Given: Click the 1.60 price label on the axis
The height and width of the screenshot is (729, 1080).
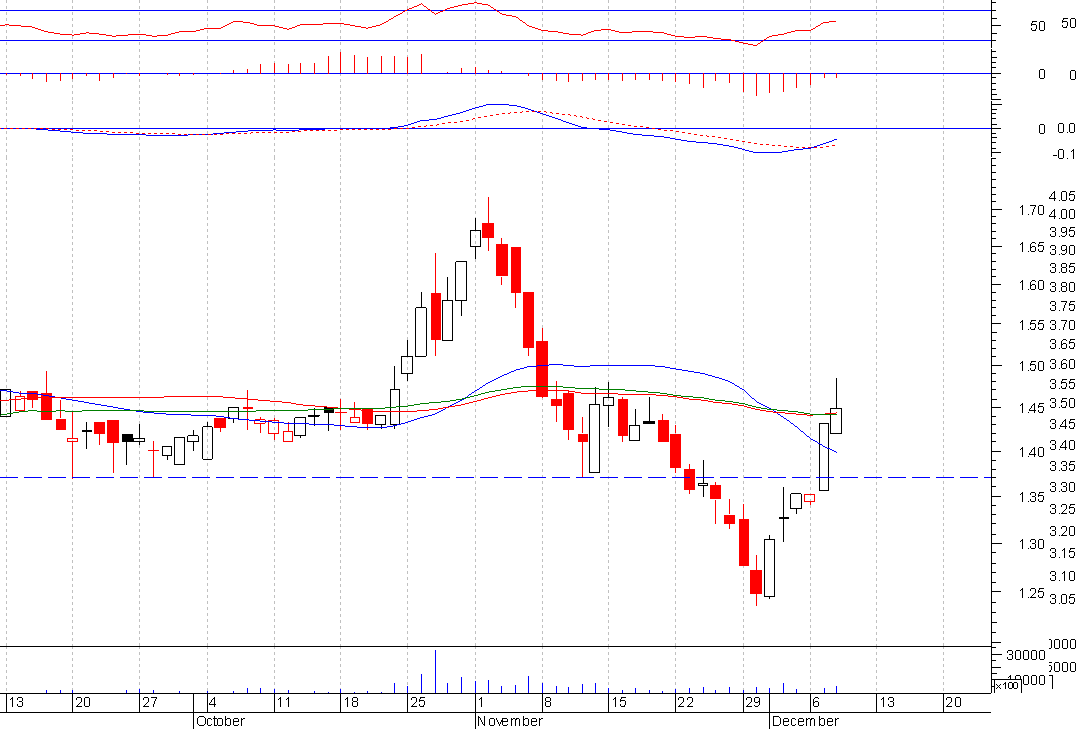Looking at the screenshot, I should [x=1032, y=285].
